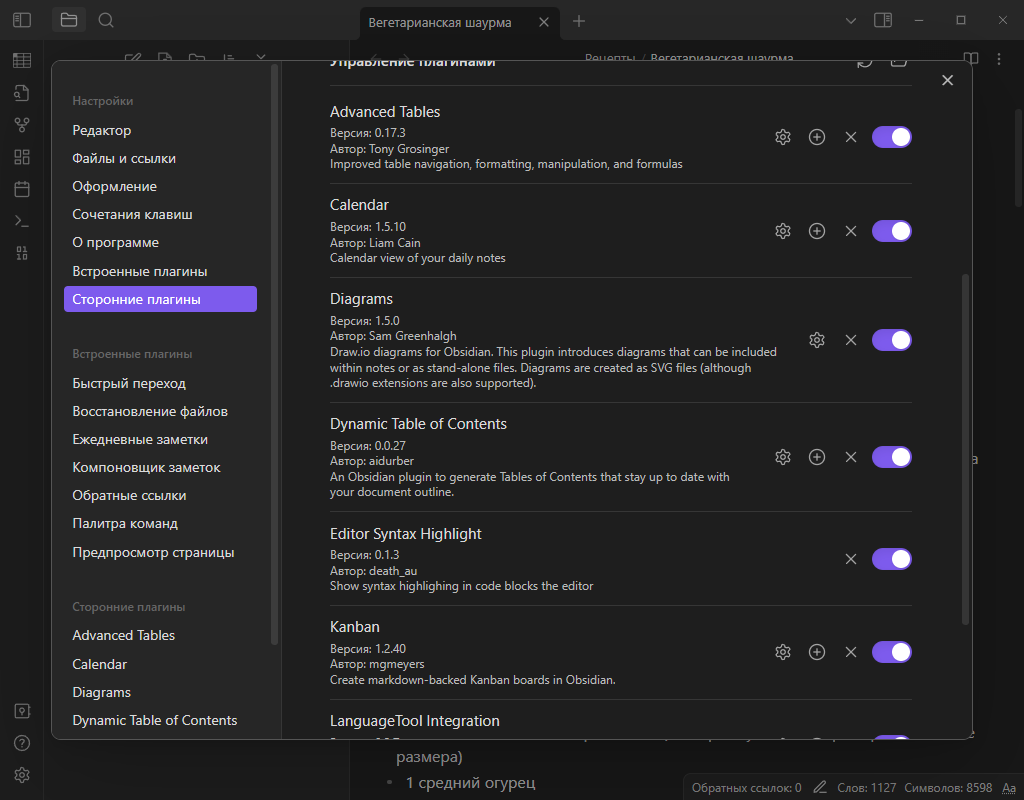Open graph view ribbon icon
This screenshot has height=800, width=1024.
[x=22, y=124]
